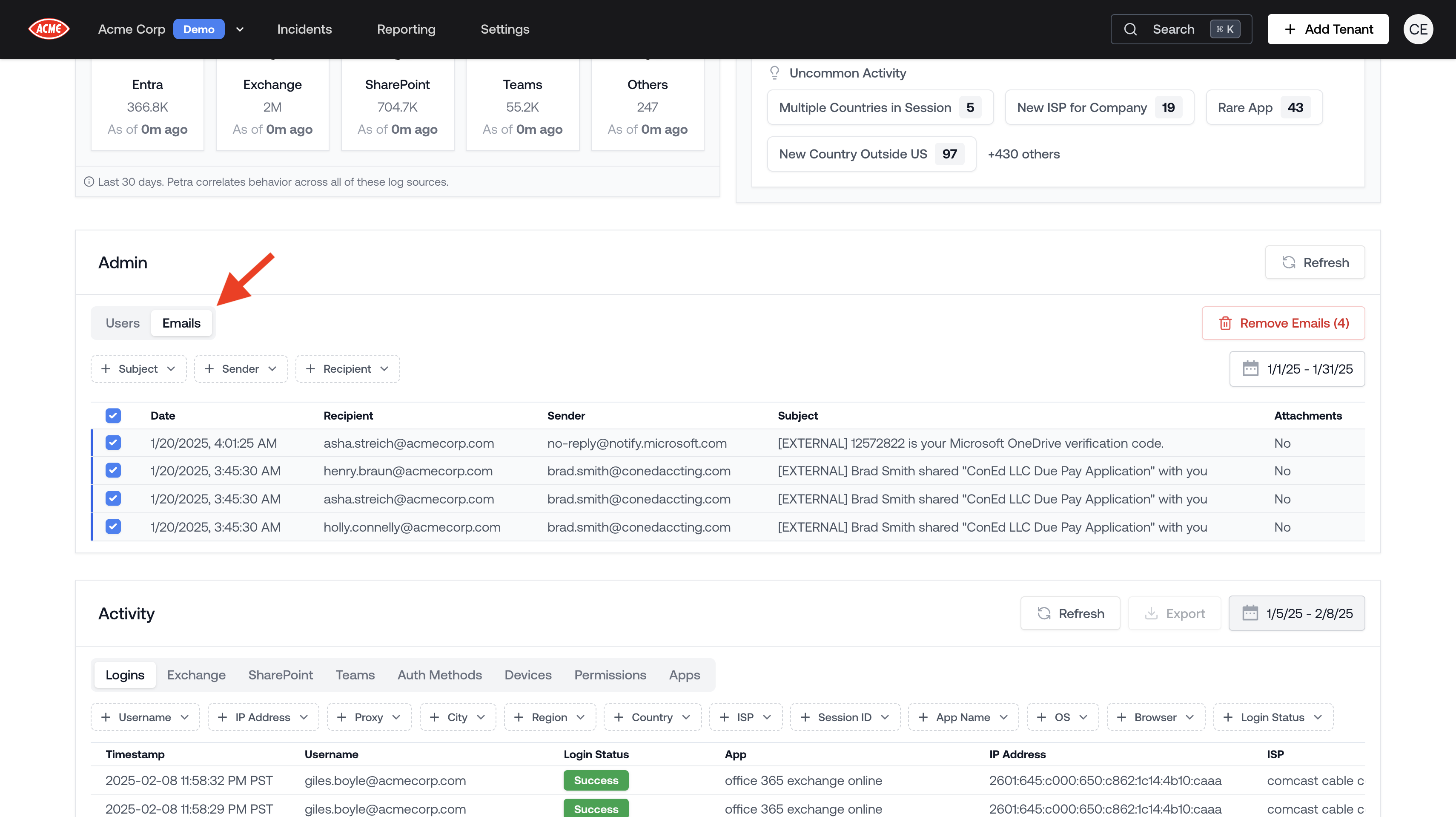Image resolution: width=1456 pixels, height=817 pixels.
Task: Uncheck the holly.connelly email row checkbox
Action: pyautogui.click(x=113, y=527)
